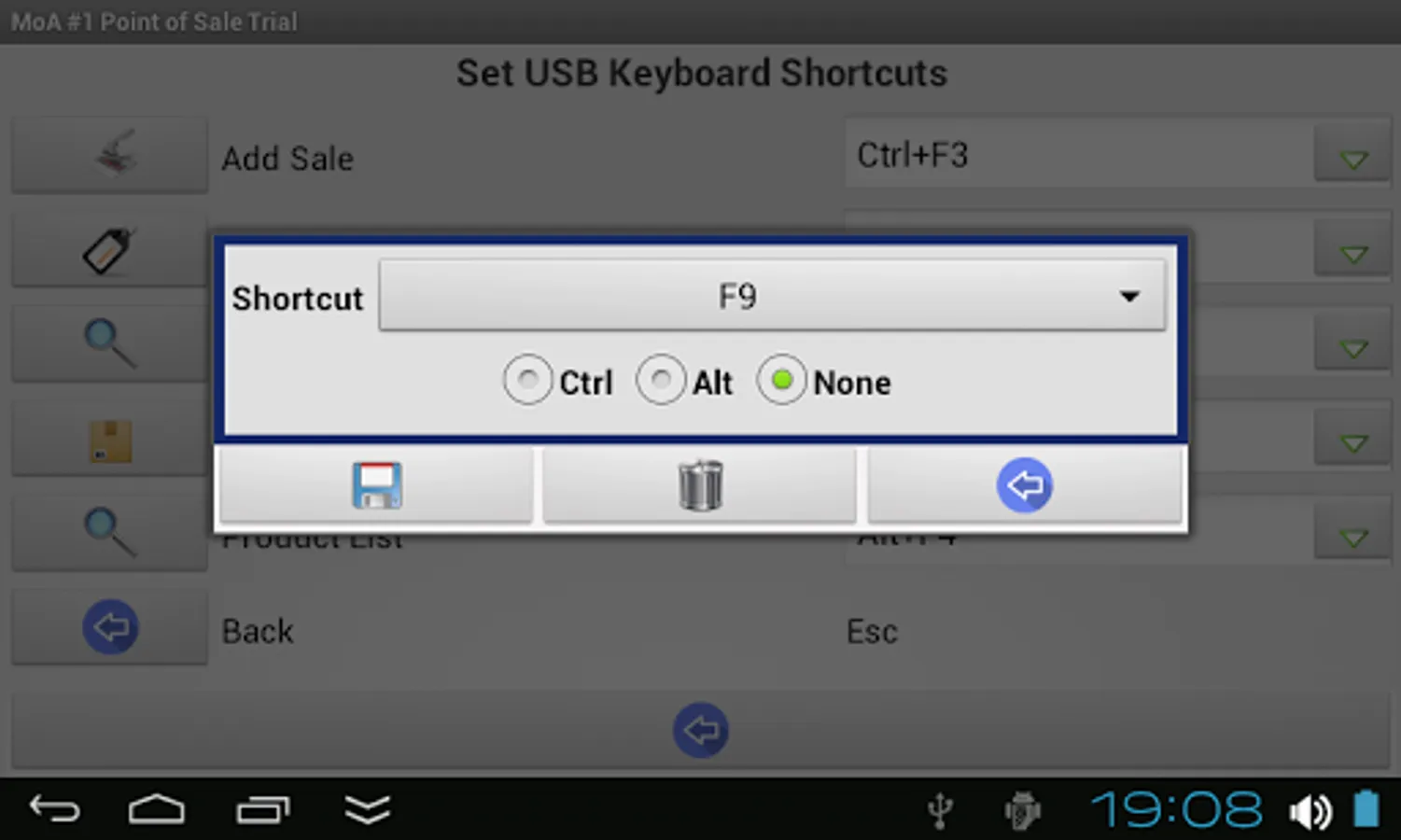Screen dimensions: 1401x840
Task: Select the Alt modifier radio button
Action: pyautogui.click(x=661, y=380)
